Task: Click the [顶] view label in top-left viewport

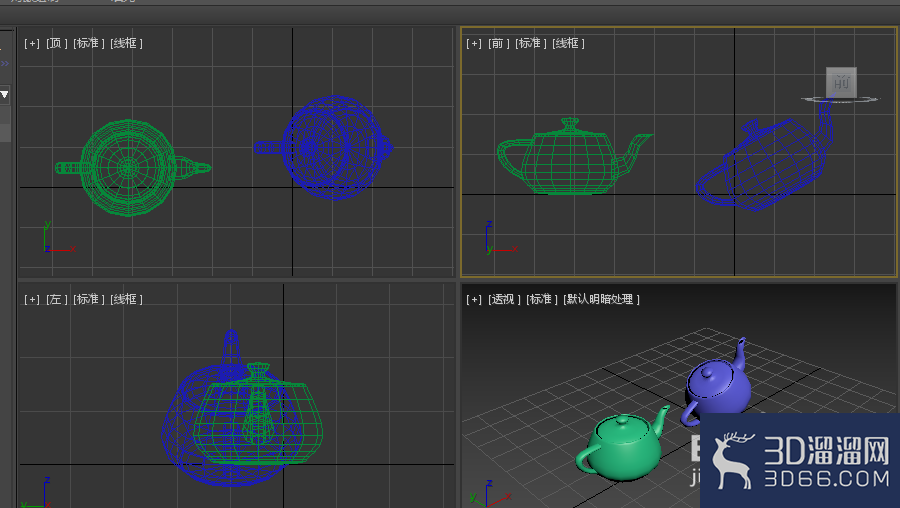Action: coord(57,43)
